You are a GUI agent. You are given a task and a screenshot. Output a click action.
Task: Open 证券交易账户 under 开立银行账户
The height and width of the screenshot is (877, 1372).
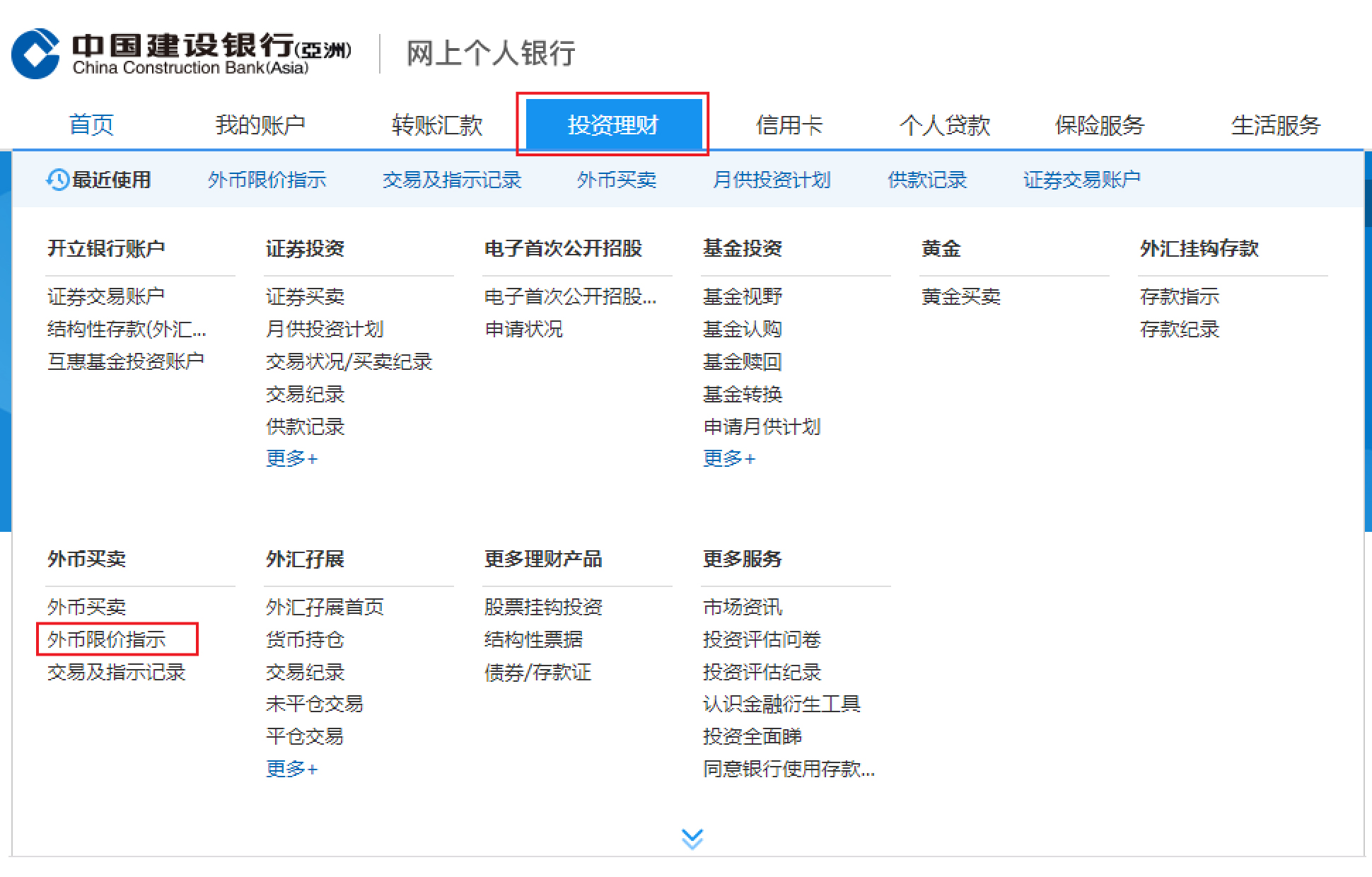coord(106,296)
